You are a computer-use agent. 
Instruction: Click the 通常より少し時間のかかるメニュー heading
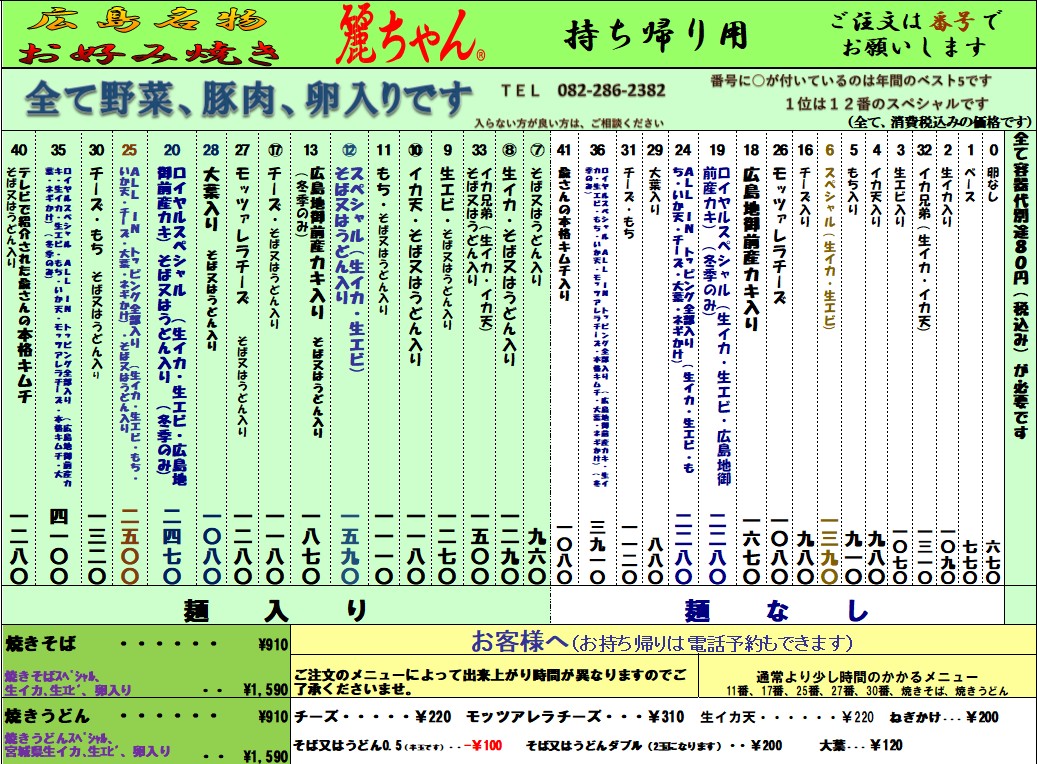coord(867,677)
